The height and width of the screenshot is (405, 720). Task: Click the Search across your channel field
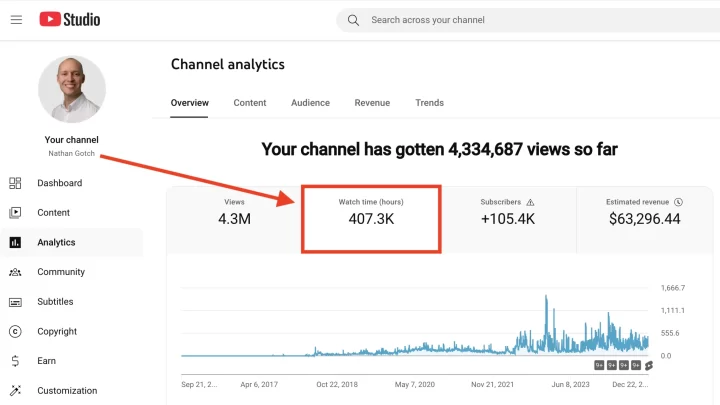(x=528, y=20)
